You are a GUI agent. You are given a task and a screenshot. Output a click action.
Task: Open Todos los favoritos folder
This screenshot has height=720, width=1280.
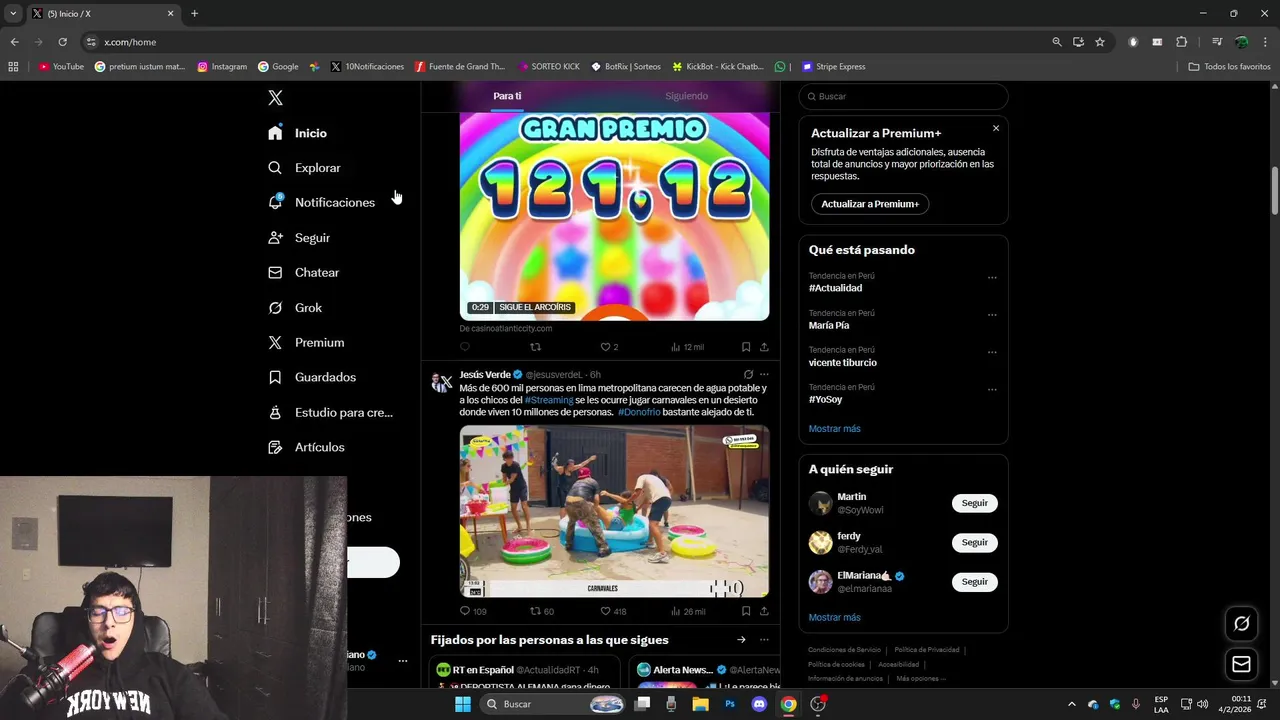coord(1229,67)
